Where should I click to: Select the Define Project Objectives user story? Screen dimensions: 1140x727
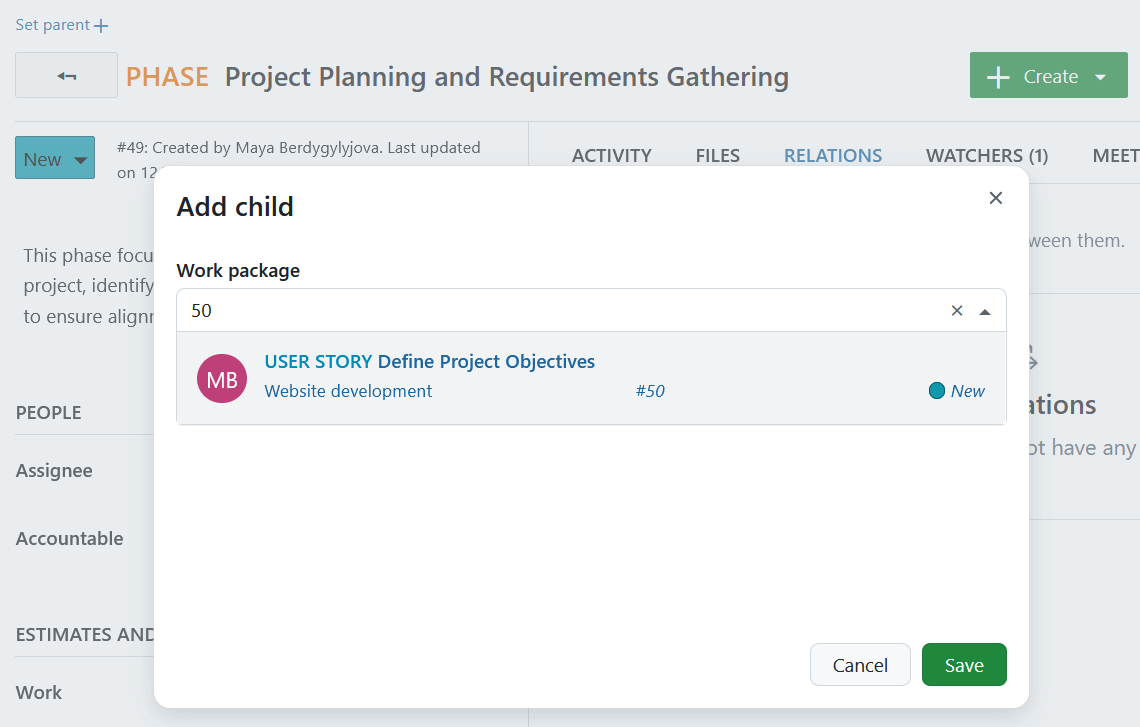tap(429, 361)
